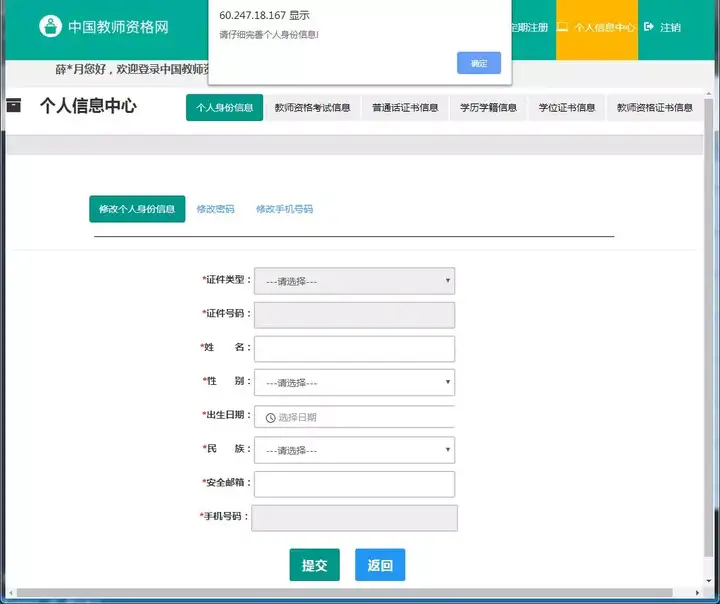Focus the 姓名 input field
720x604 pixels.
pyautogui.click(x=354, y=349)
